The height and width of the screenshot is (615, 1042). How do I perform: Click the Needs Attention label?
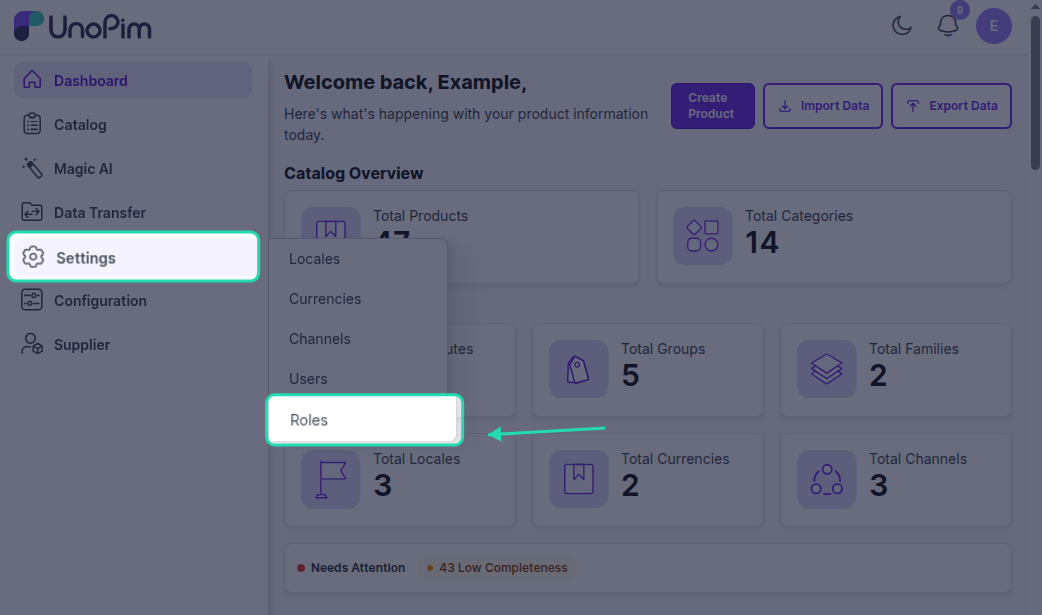point(358,568)
